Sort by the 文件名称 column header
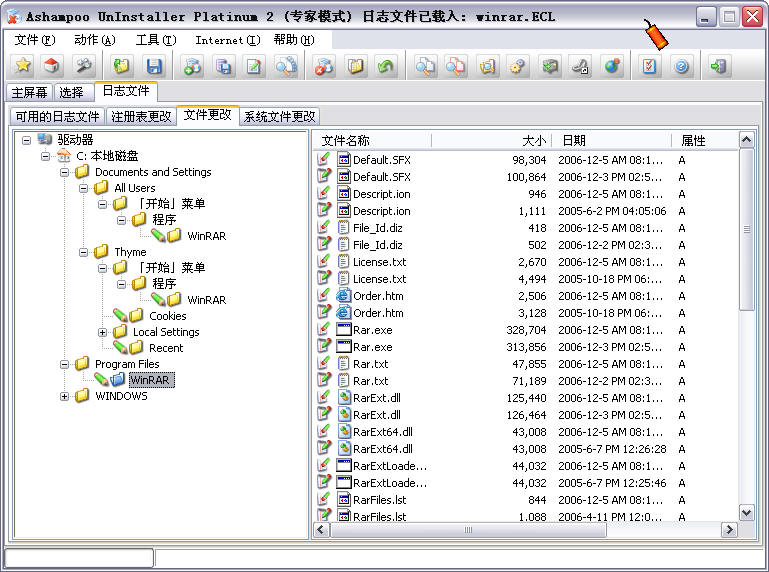This screenshot has height=572, width=769. 373,141
